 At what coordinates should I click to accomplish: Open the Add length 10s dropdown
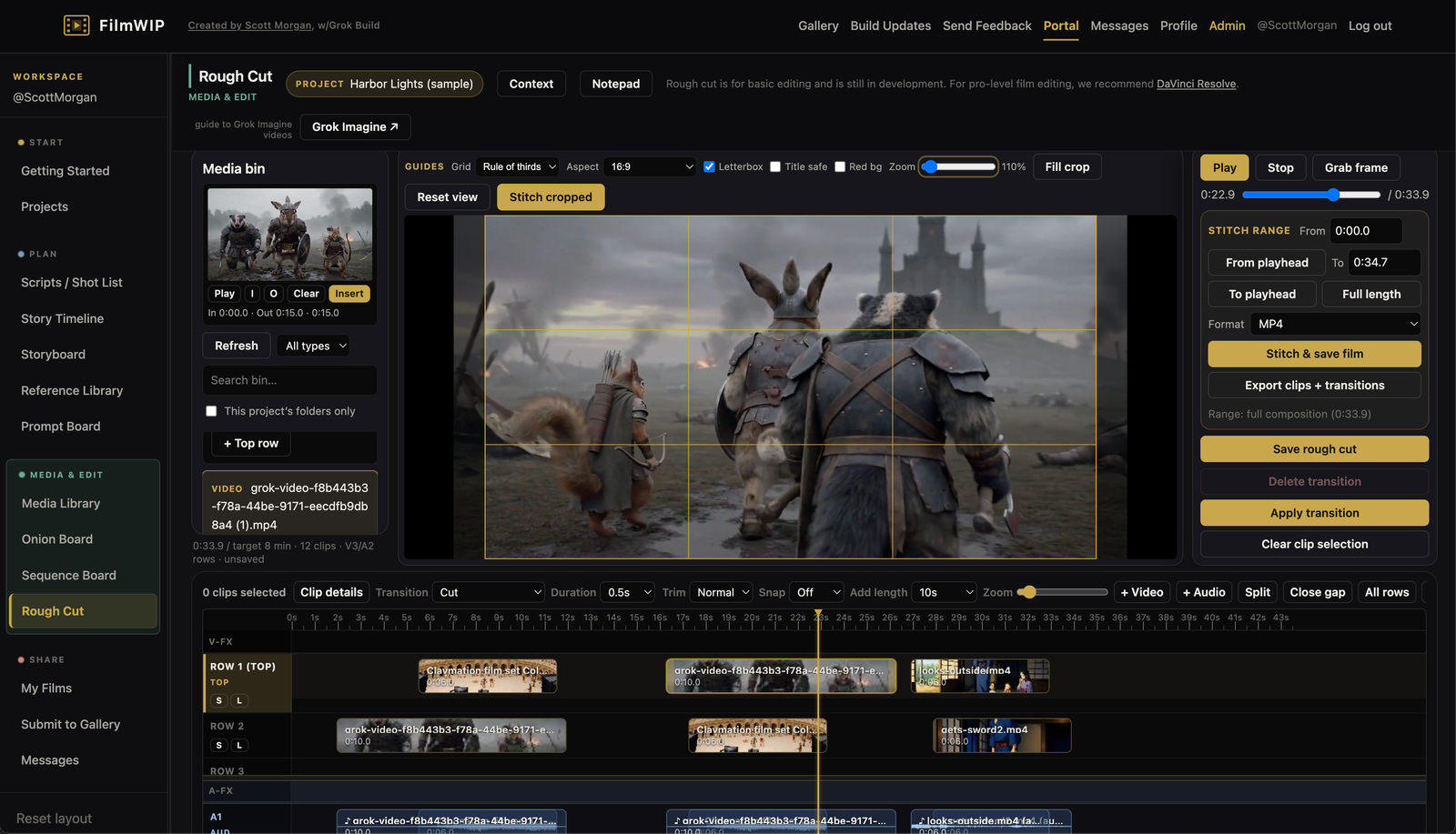945,592
